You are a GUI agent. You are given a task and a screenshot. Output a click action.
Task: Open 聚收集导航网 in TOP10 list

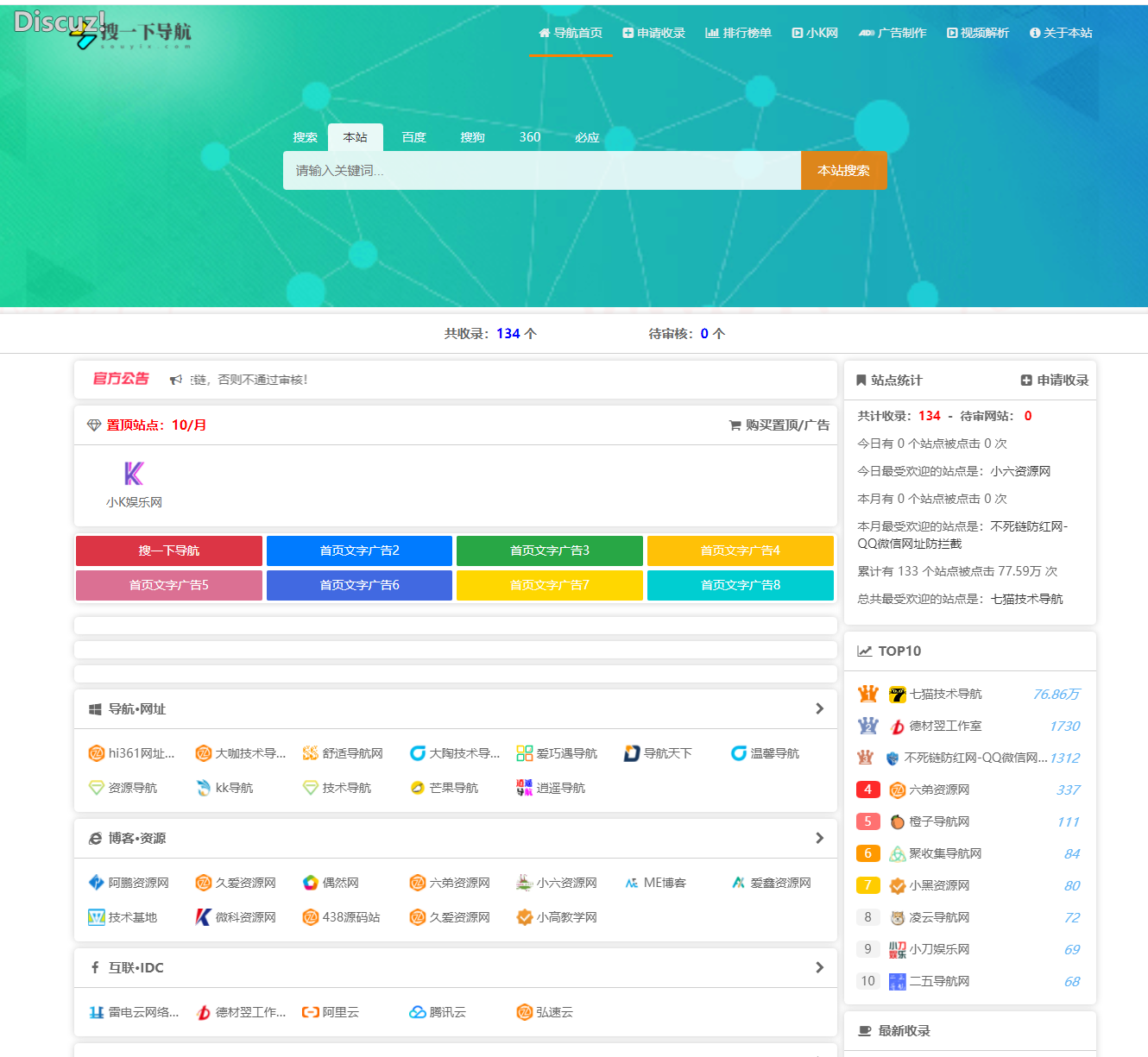[945, 853]
